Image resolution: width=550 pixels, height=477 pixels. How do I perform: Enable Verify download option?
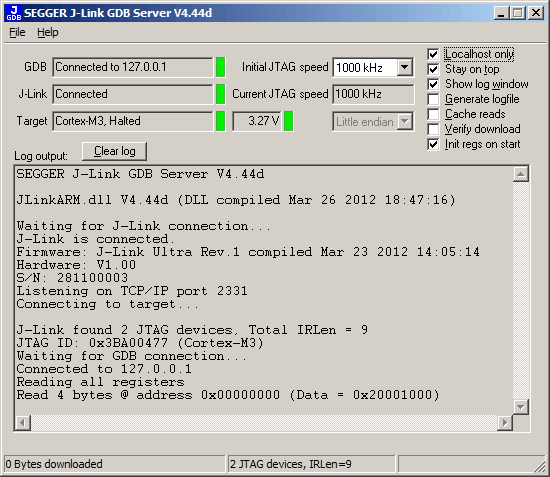[x=433, y=129]
